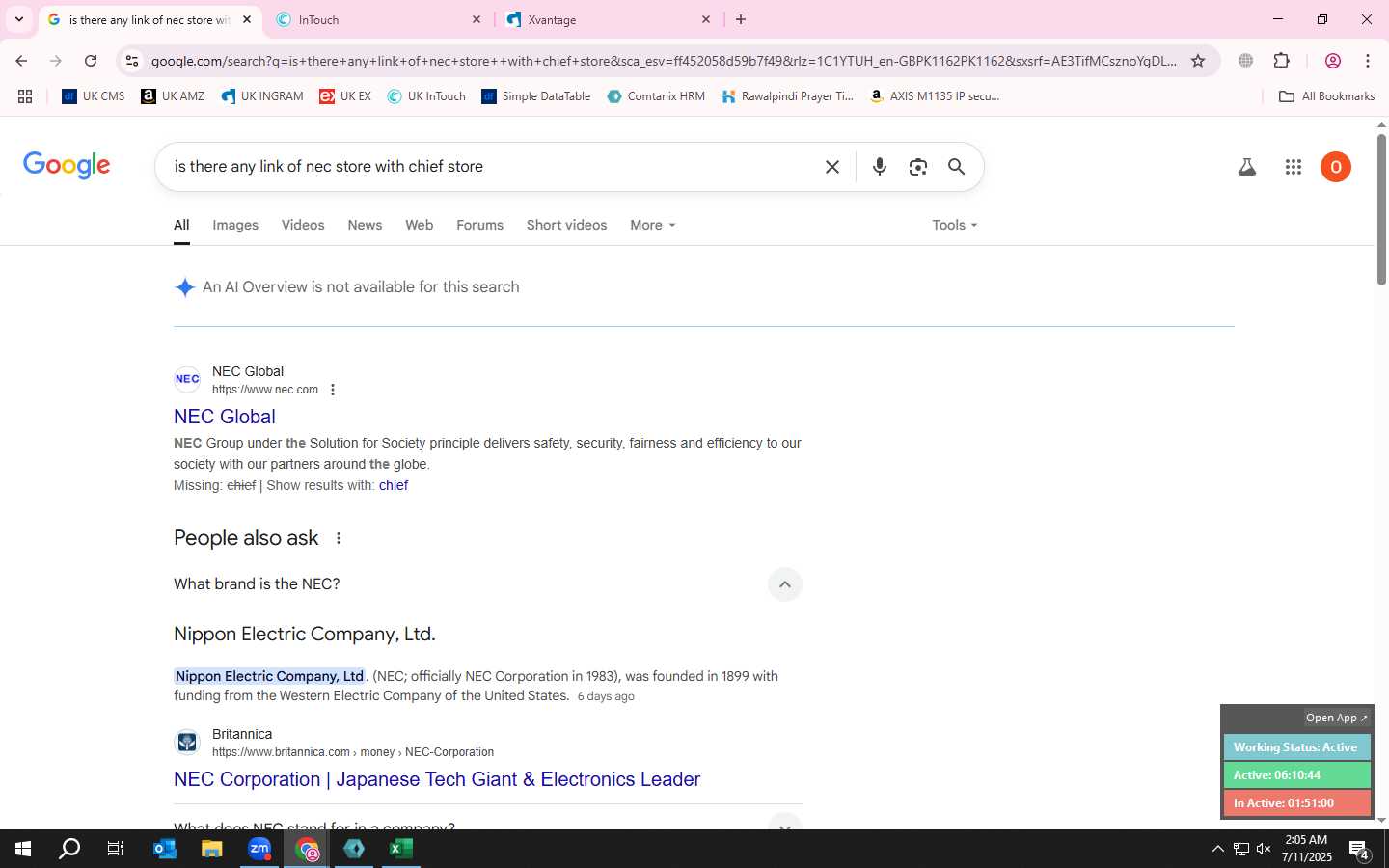This screenshot has width=1389, height=868.
Task: View site information icon in address bar
Action: [132, 61]
